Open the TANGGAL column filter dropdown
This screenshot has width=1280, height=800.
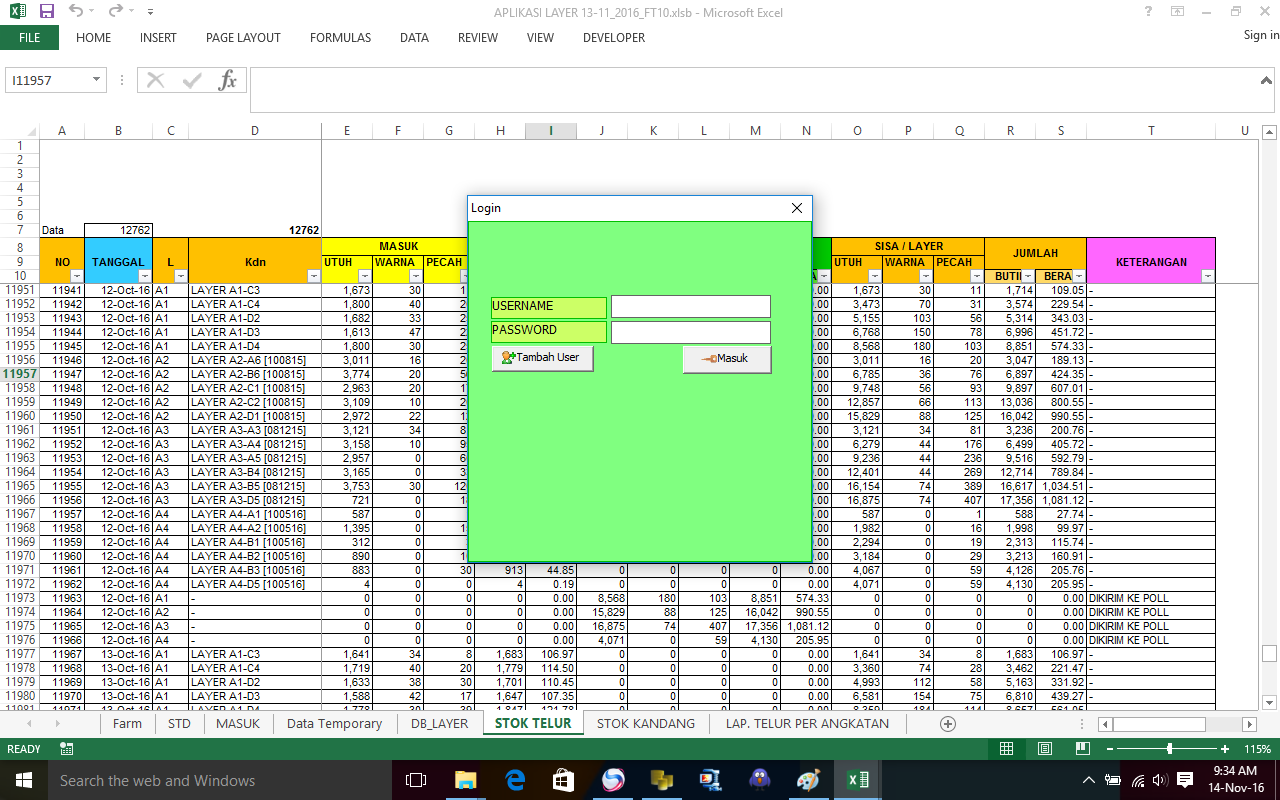click(x=146, y=277)
